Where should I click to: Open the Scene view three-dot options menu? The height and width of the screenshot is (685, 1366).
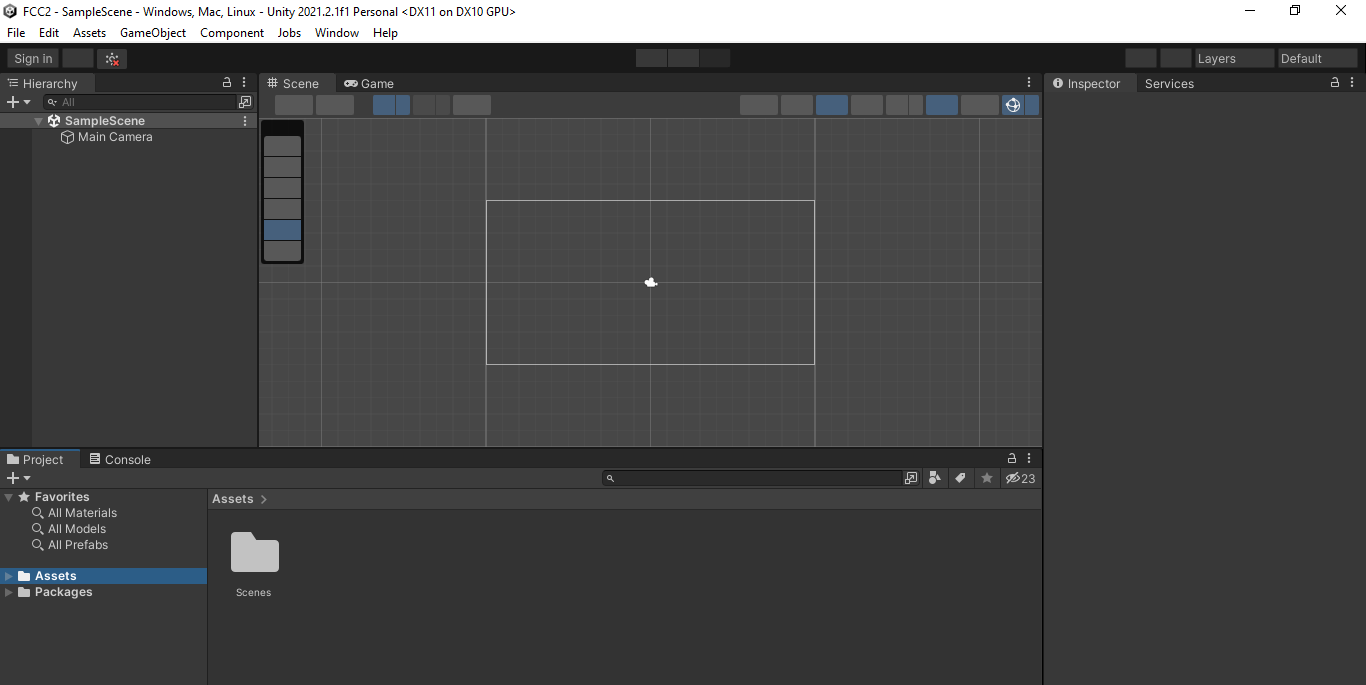point(1029,83)
